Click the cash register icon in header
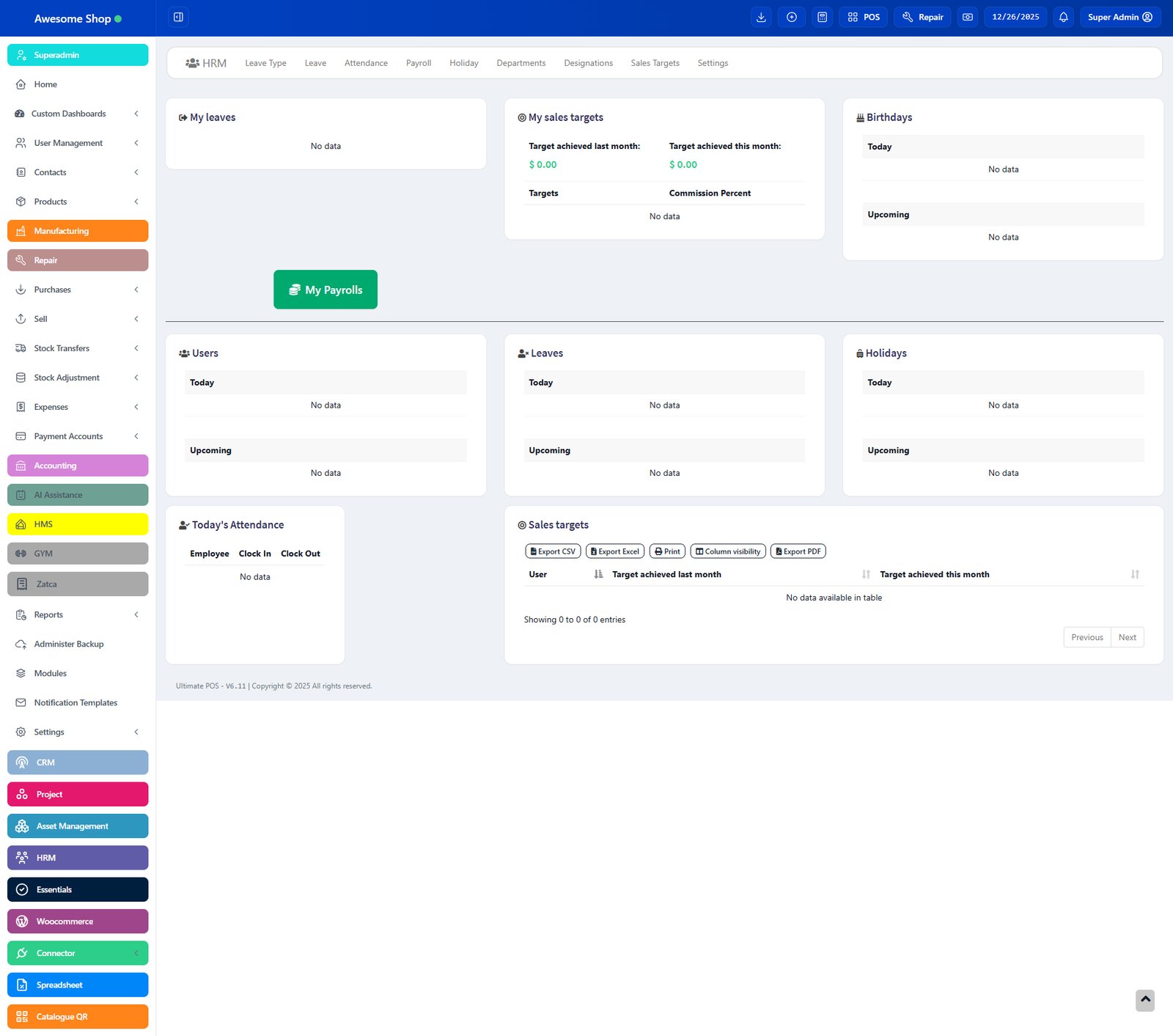The image size is (1173, 1036). pyautogui.click(x=968, y=17)
